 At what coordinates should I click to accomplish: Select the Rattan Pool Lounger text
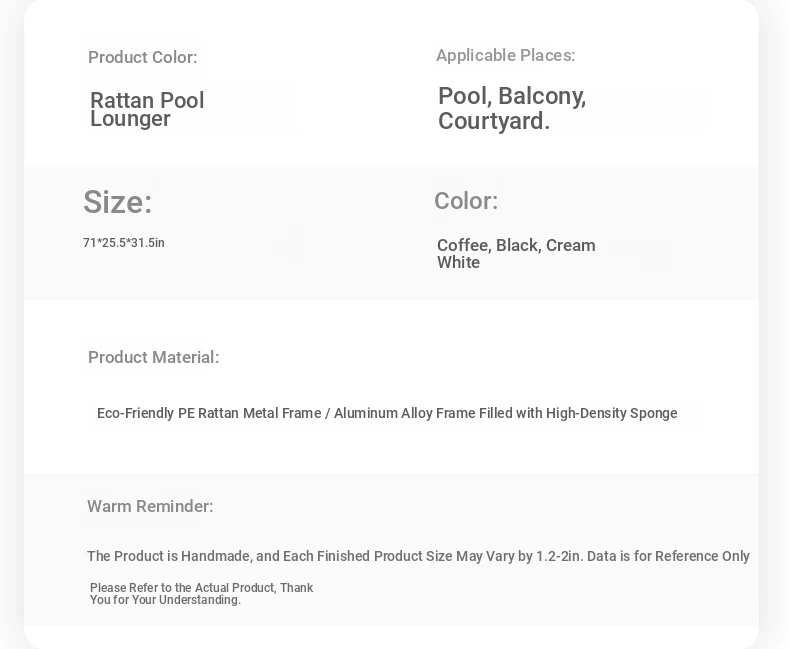coord(147,109)
